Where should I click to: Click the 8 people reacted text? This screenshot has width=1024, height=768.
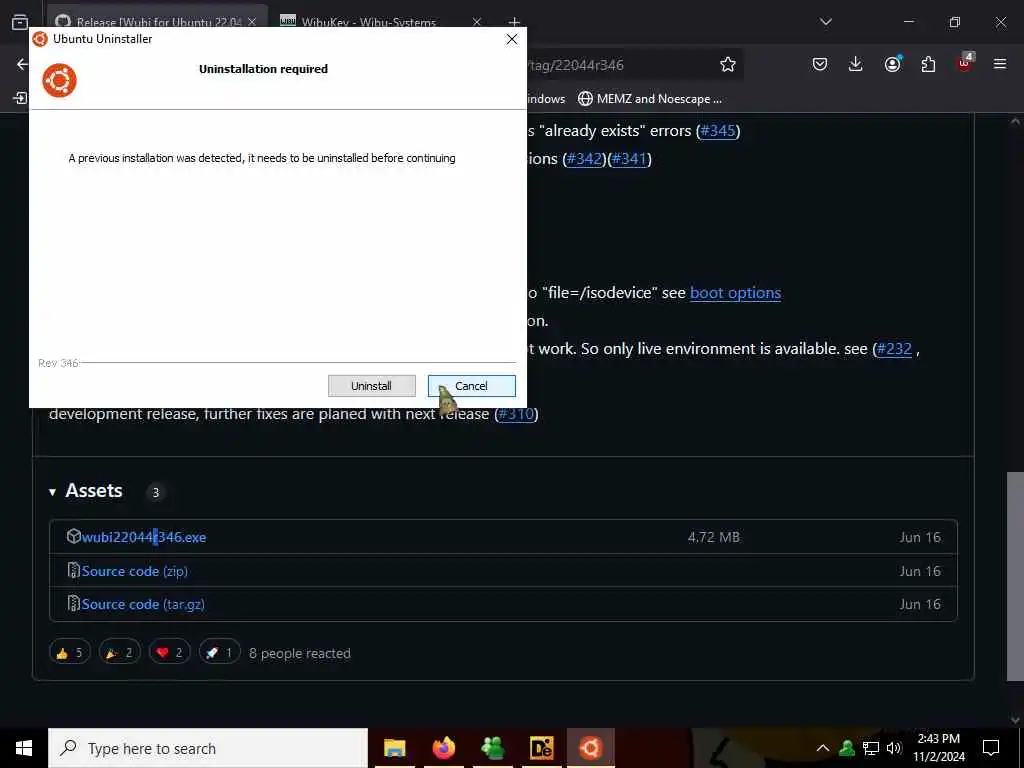pos(300,653)
